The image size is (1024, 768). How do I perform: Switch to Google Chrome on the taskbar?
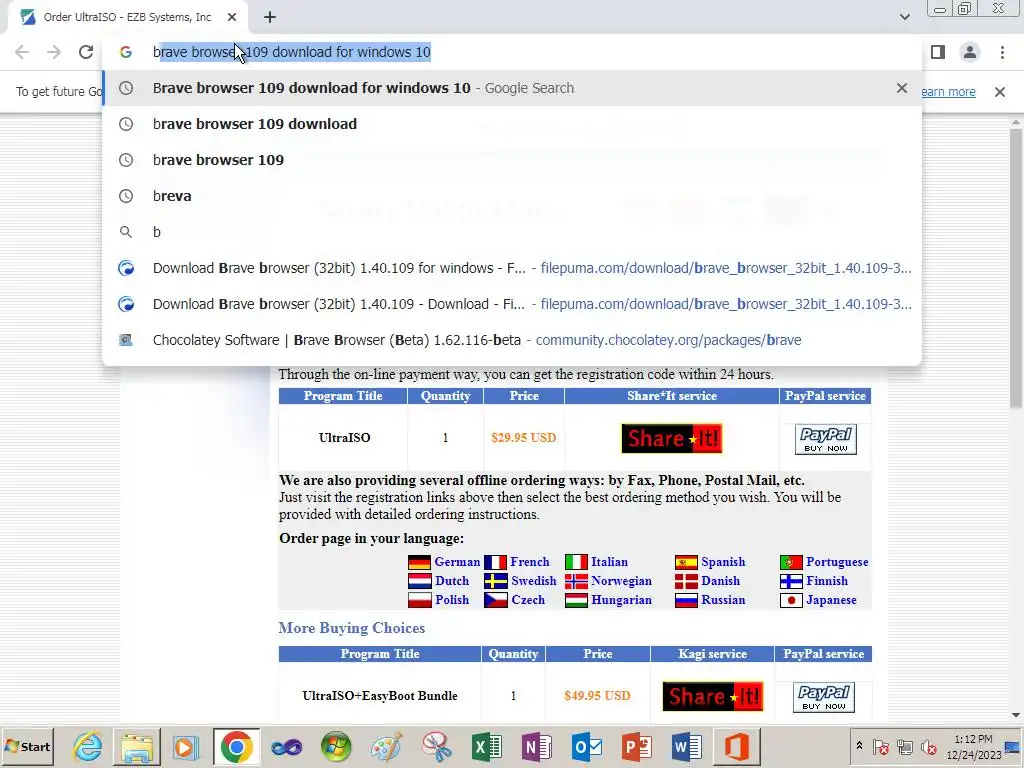[236, 746]
